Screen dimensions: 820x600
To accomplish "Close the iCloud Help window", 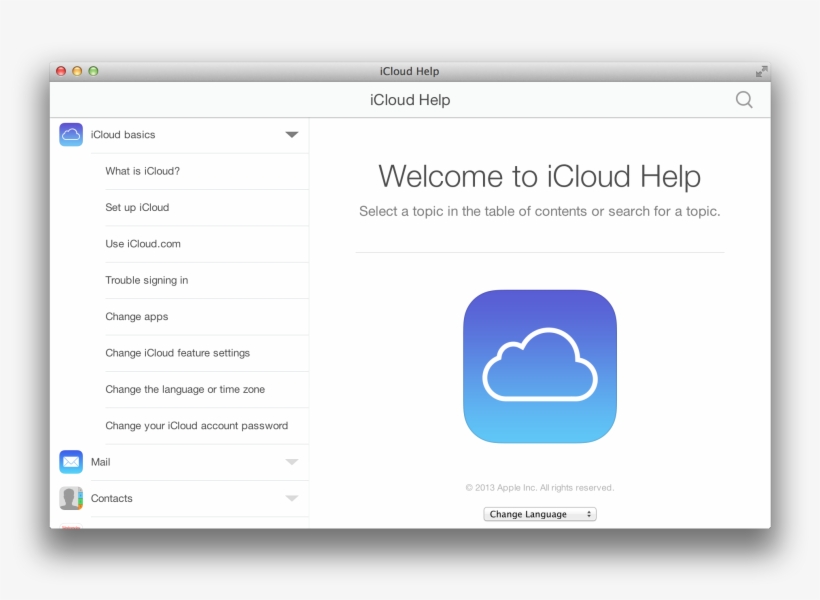I will [x=61, y=71].
